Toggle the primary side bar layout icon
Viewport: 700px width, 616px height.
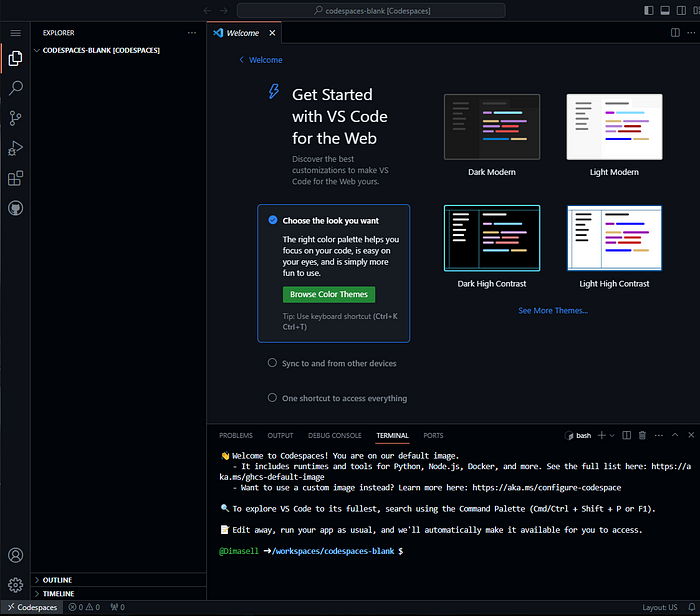649,11
